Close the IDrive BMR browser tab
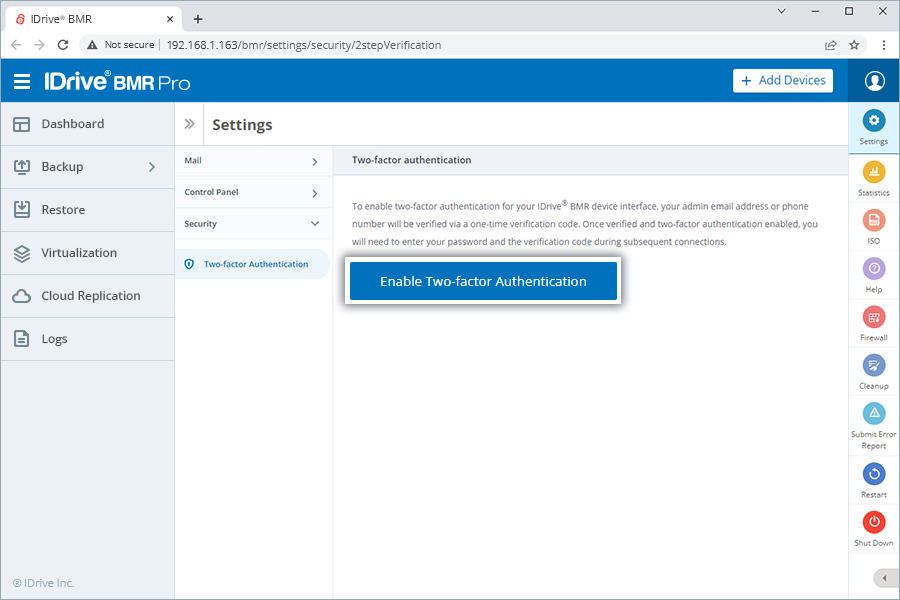The image size is (900, 600). (x=170, y=19)
